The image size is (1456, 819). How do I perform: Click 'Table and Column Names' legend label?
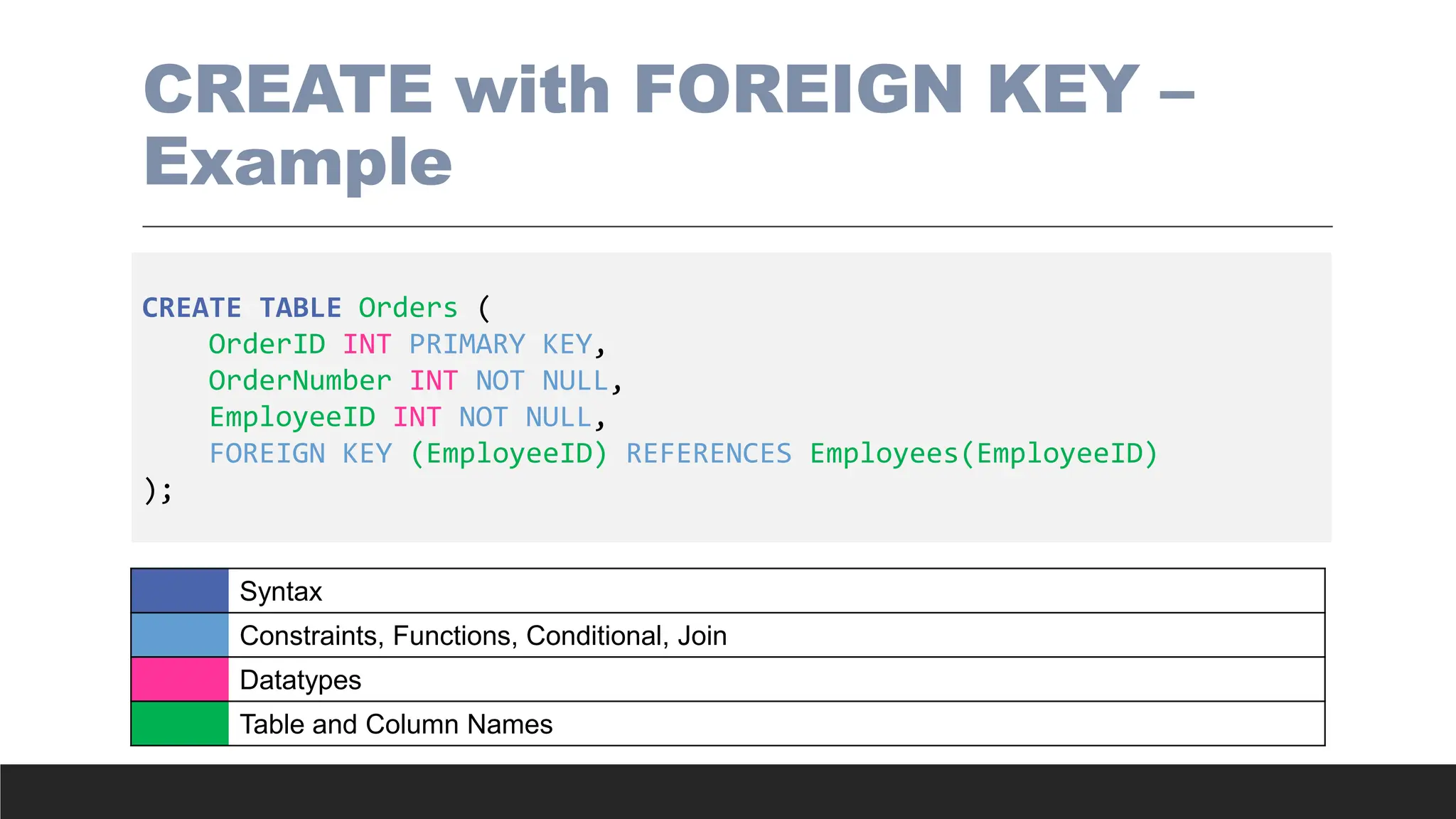tap(396, 724)
